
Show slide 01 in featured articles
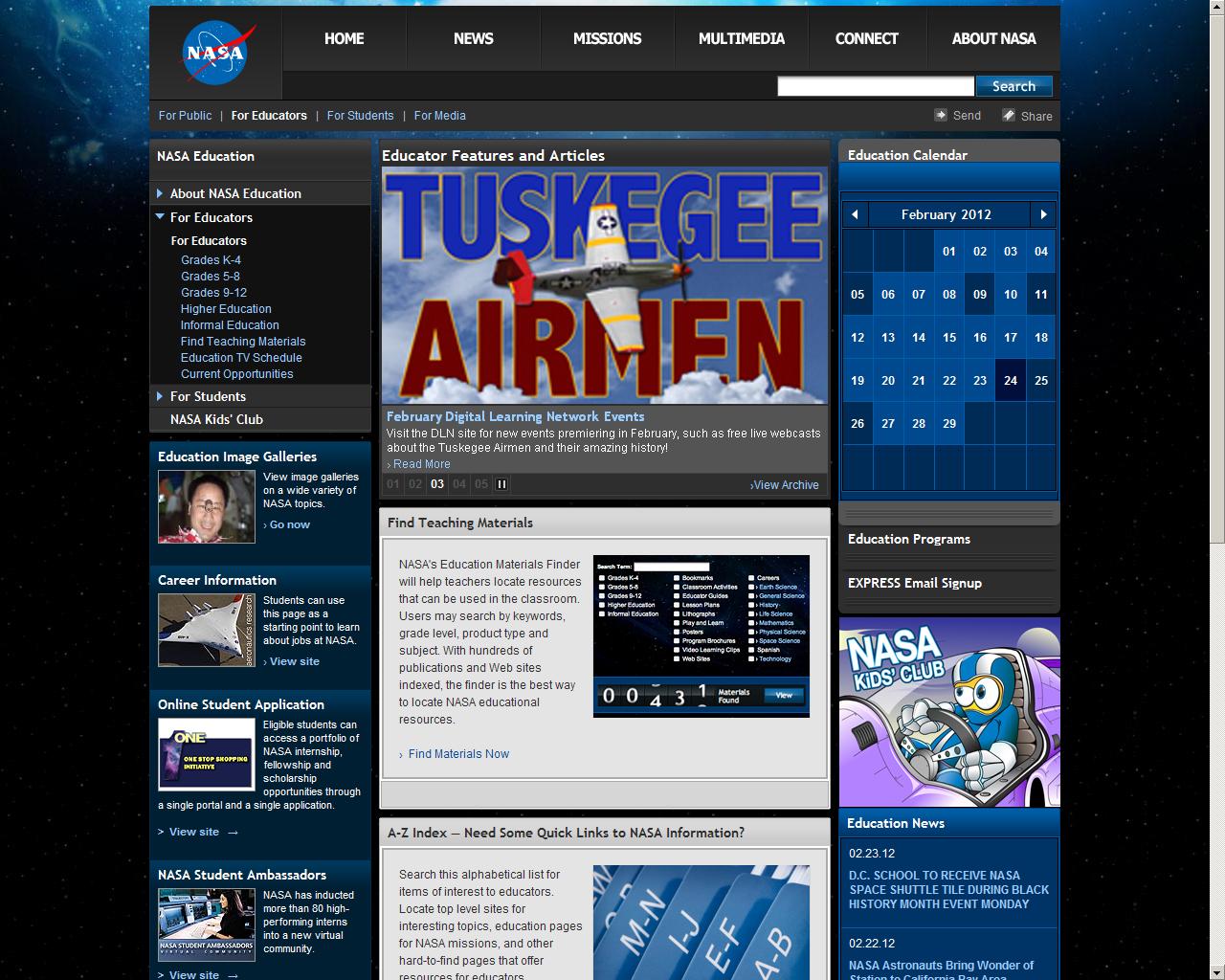click(393, 484)
